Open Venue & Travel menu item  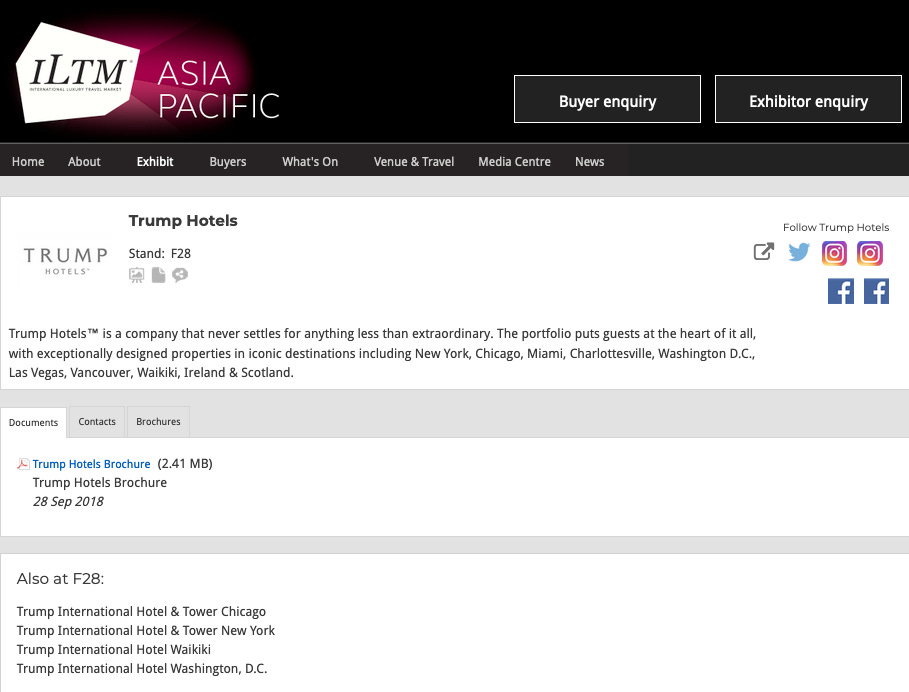coord(414,162)
